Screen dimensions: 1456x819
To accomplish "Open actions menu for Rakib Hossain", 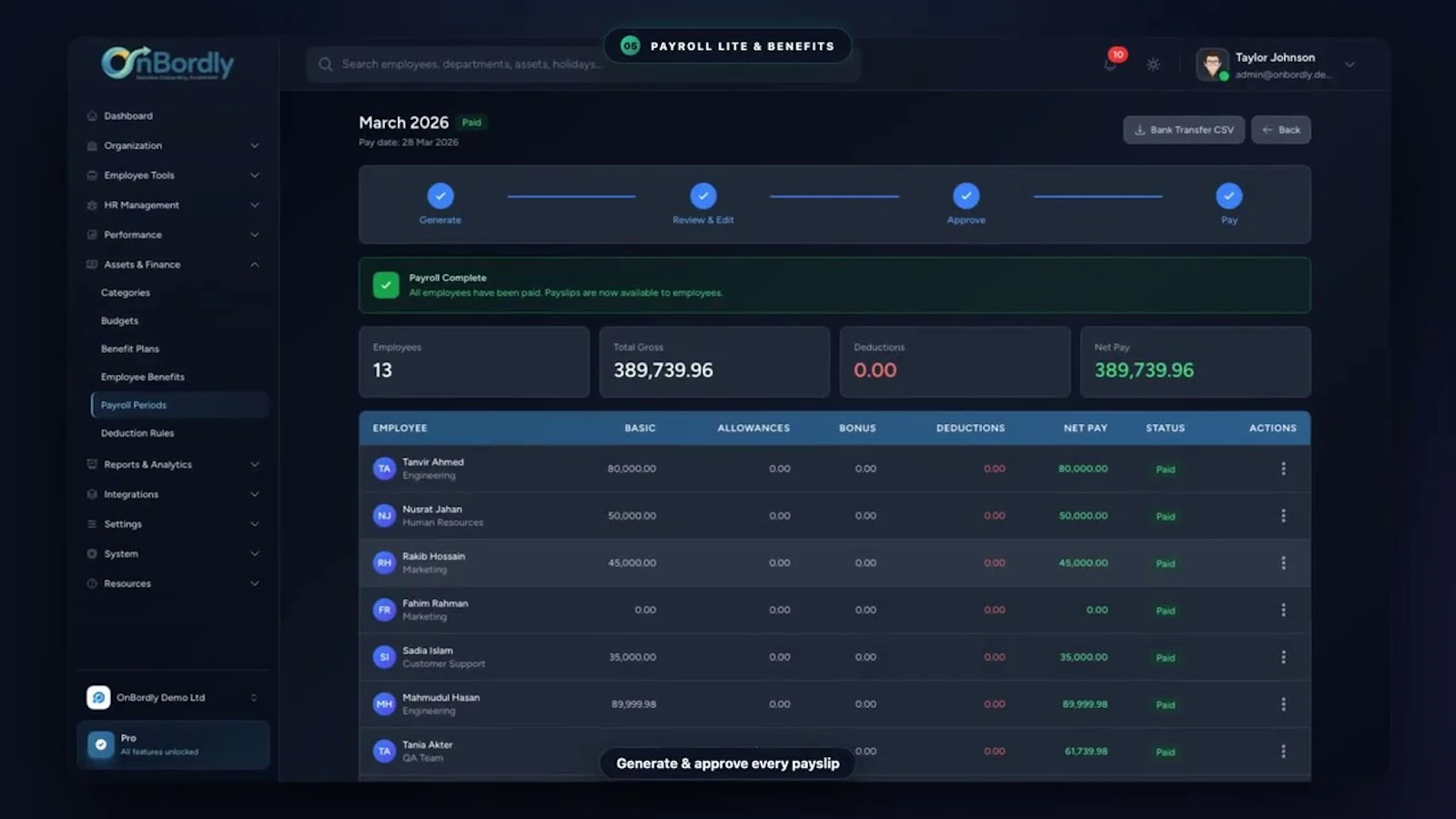I will (1283, 563).
